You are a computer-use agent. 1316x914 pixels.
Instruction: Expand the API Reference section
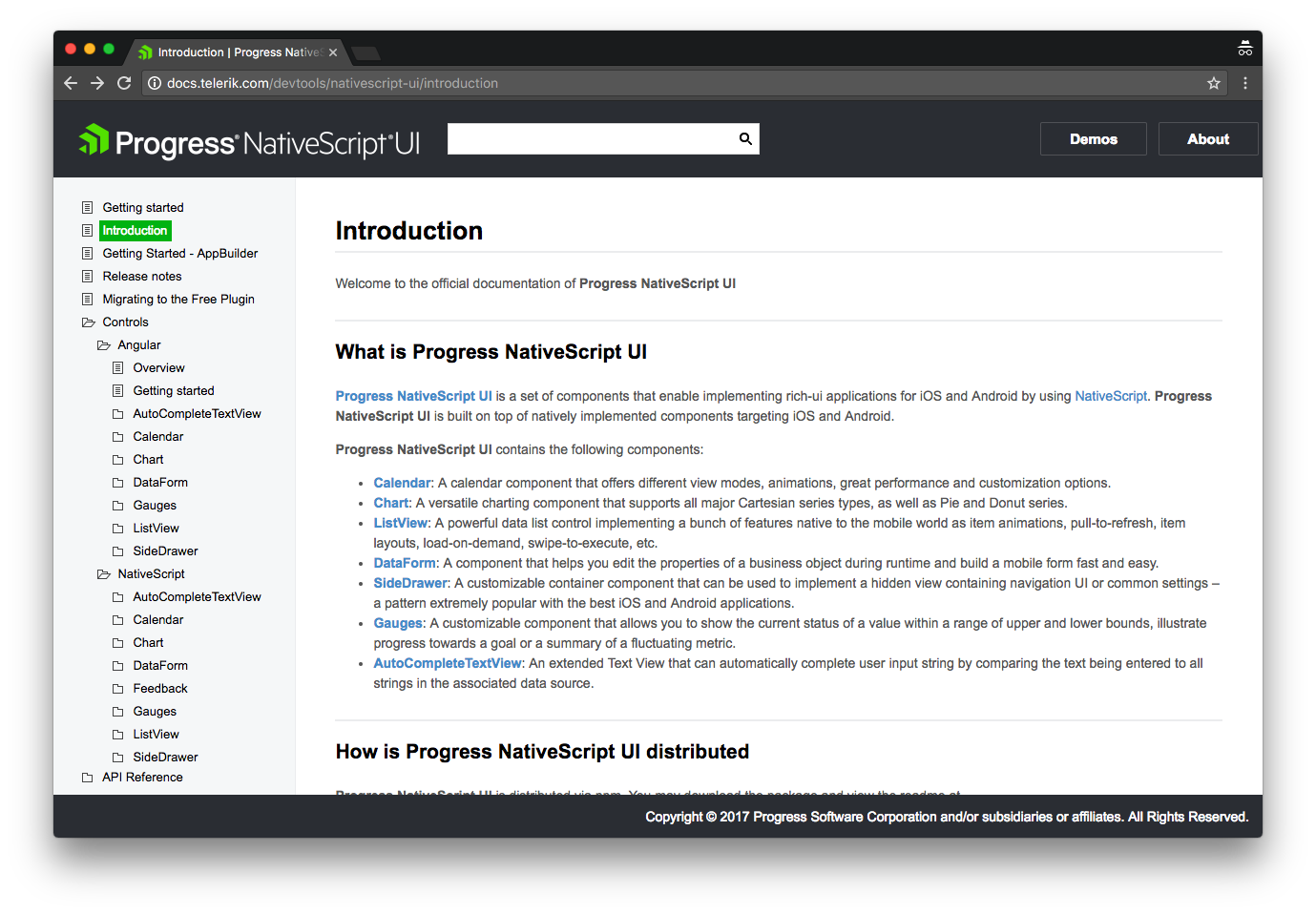pyautogui.click(x=87, y=777)
